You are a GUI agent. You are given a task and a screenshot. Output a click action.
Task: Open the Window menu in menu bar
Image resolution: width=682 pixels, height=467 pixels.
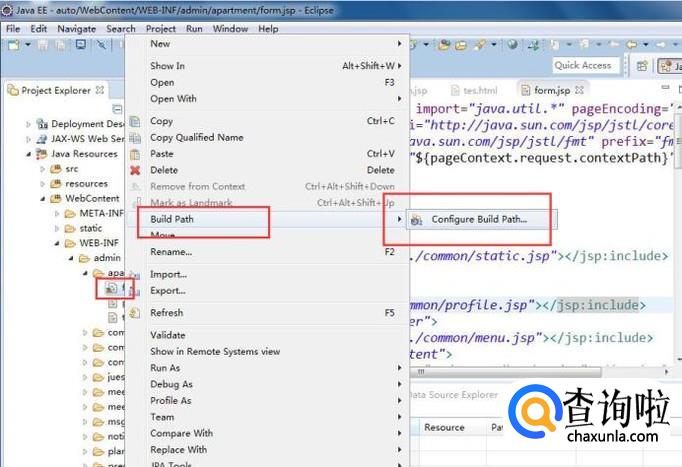pyautogui.click(x=230, y=29)
